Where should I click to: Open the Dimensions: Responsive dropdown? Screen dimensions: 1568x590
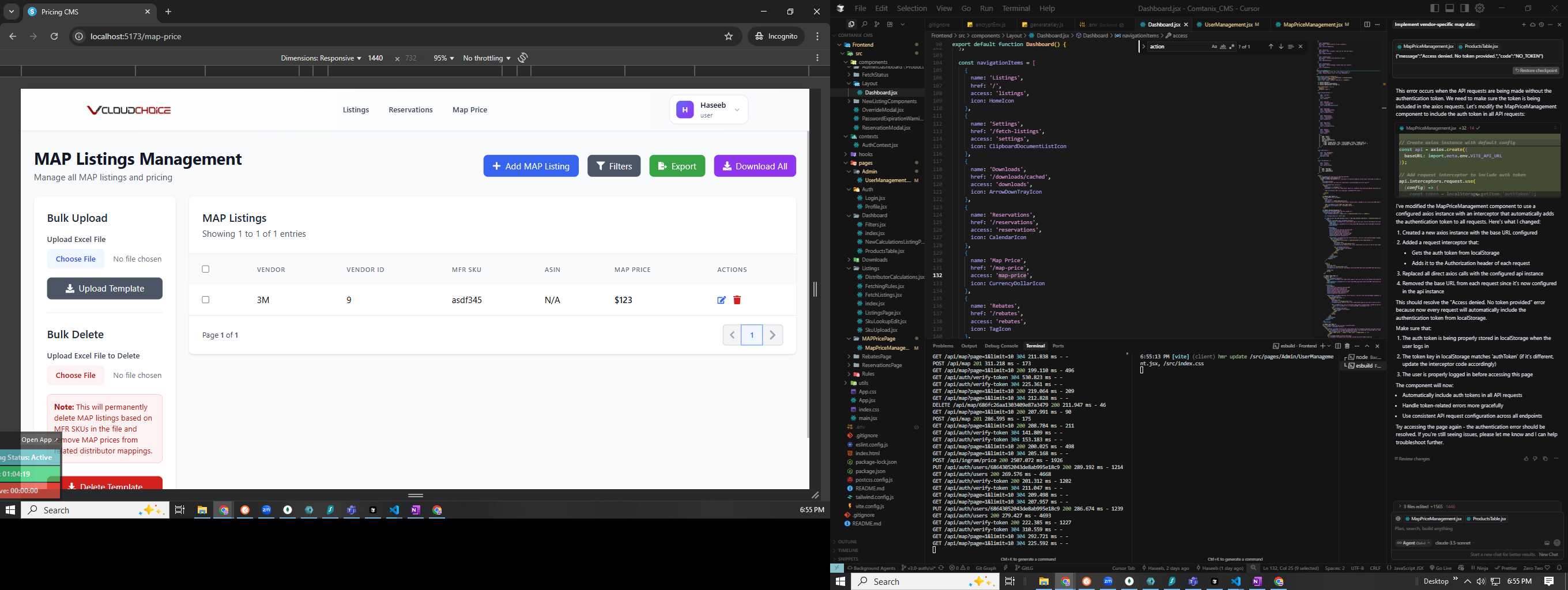coord(321,58)
